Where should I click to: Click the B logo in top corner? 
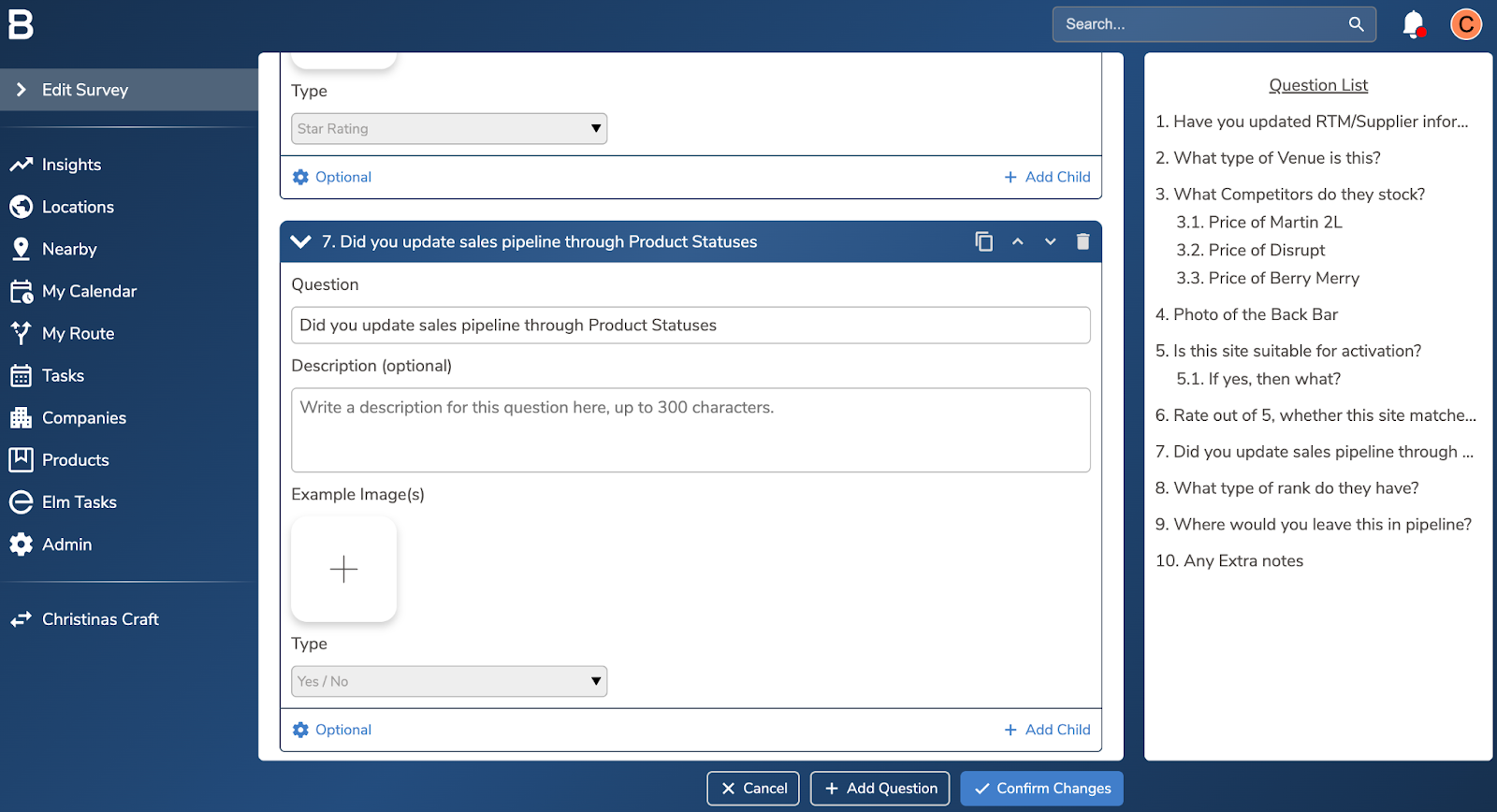[21, 24]
